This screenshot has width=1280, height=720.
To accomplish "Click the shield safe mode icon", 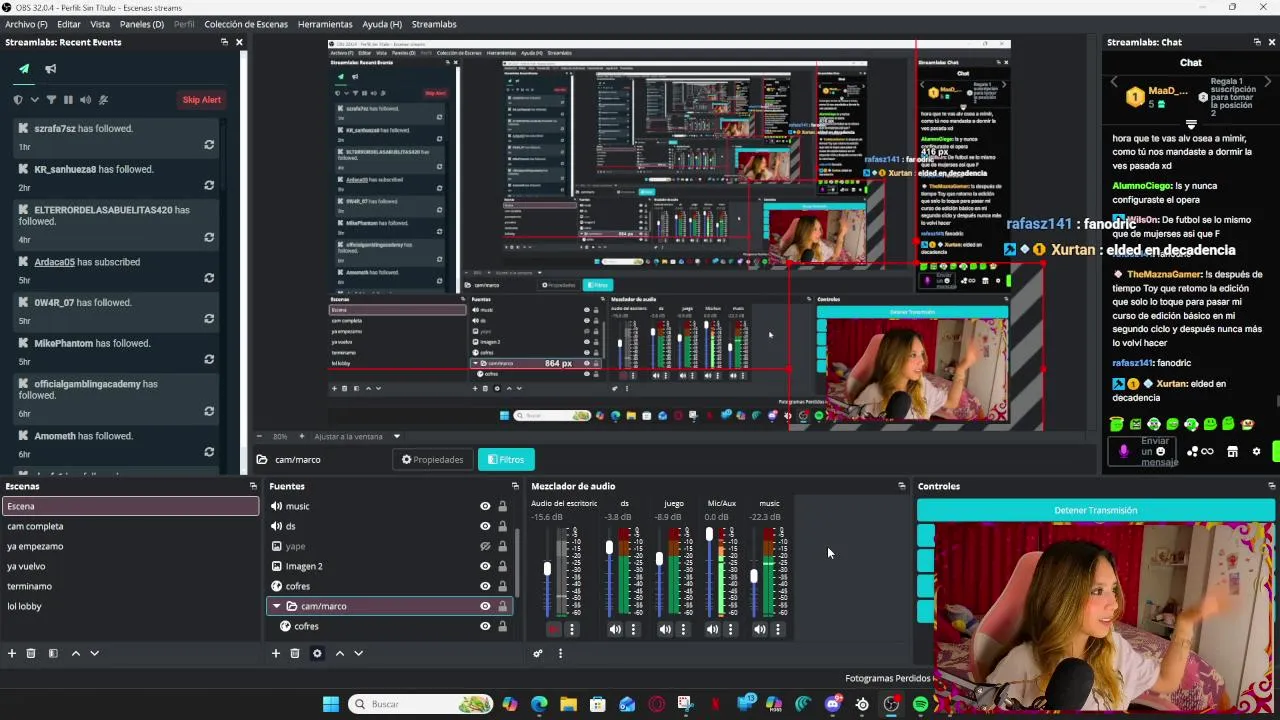I will point(18,100).
